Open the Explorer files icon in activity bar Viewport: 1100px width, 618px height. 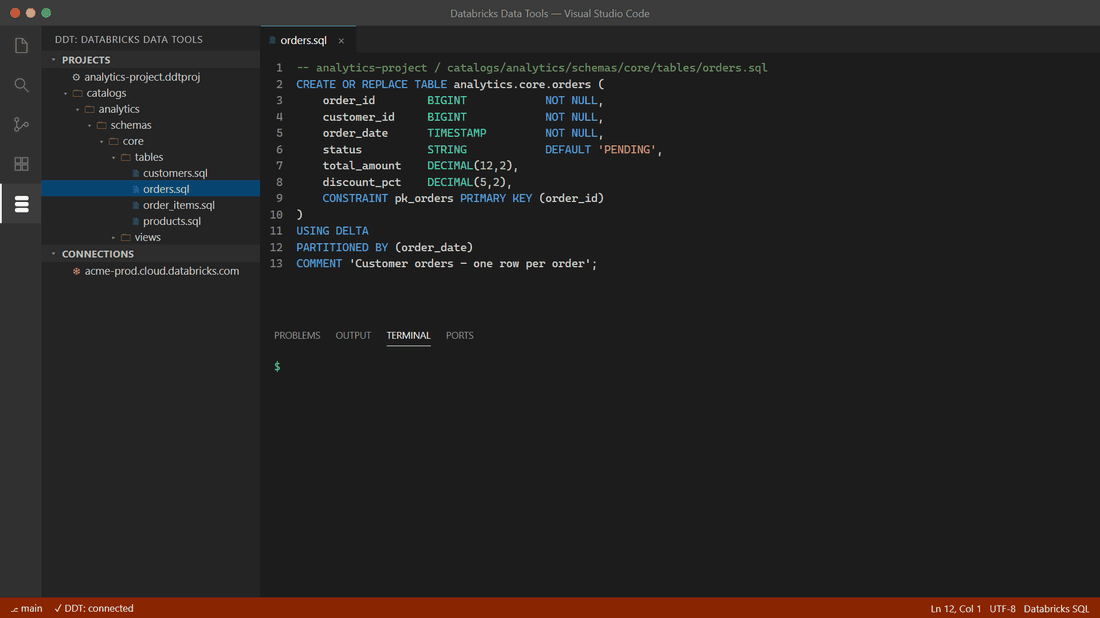[x=21, y=46]
